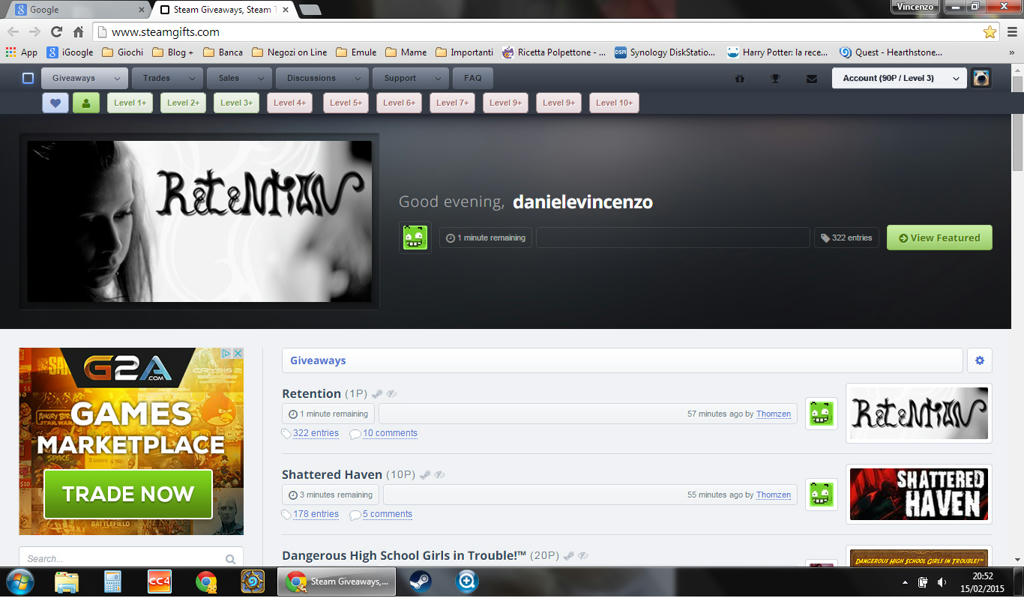Open the gift icon in navbar
This screenshot has width=1024, height=616.
(740, 78)
